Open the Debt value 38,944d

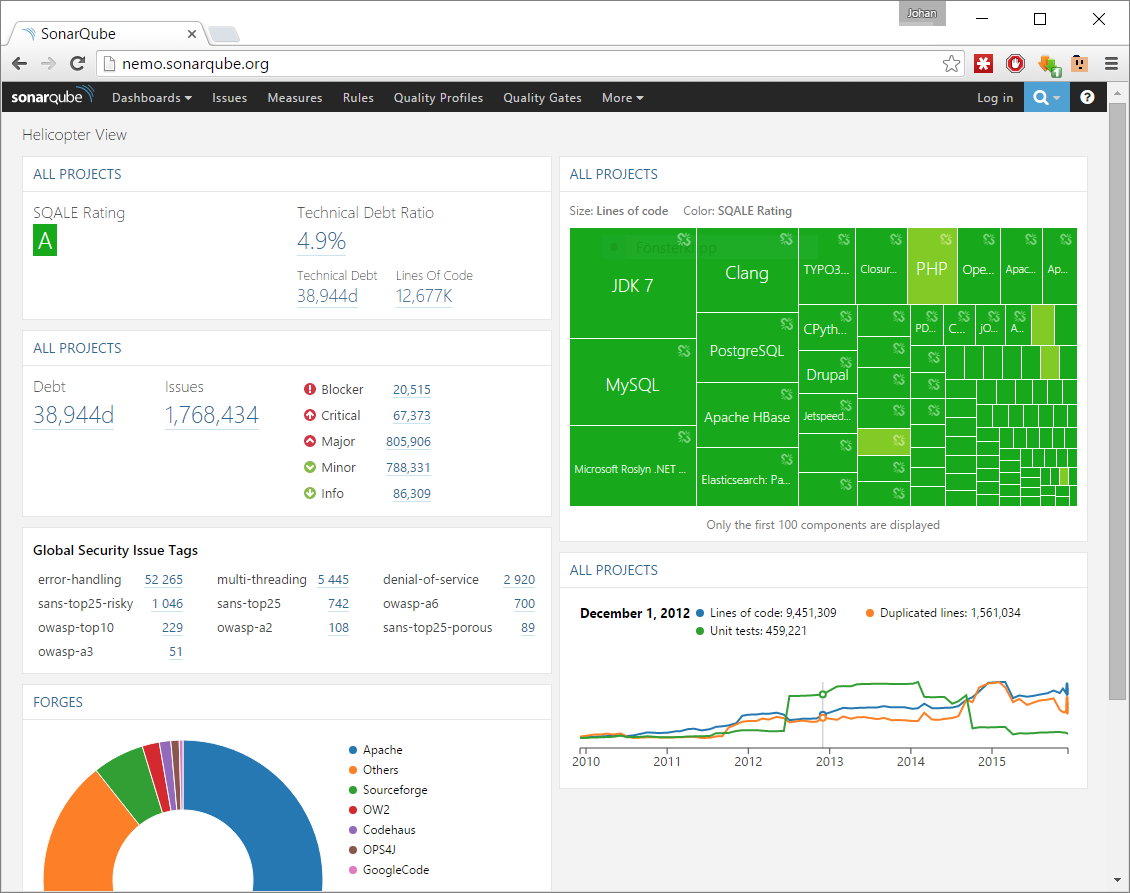pyautogui.click(x=74, y=415)
